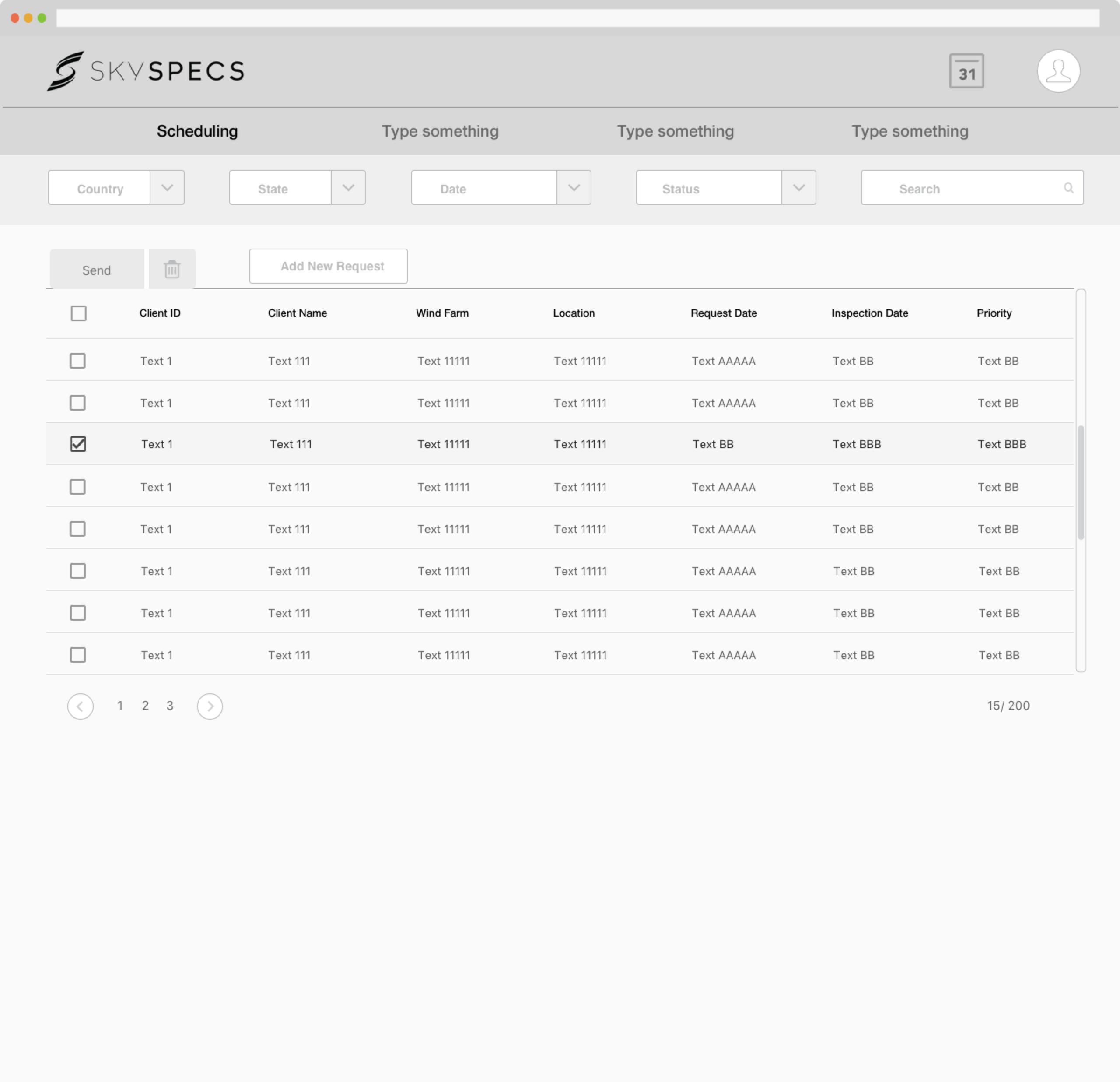Image resolution: width=1120 pixels, height=1082 pixels.
Task: Go to page 1
Action: pyautogui.click(x=120, y=706)
